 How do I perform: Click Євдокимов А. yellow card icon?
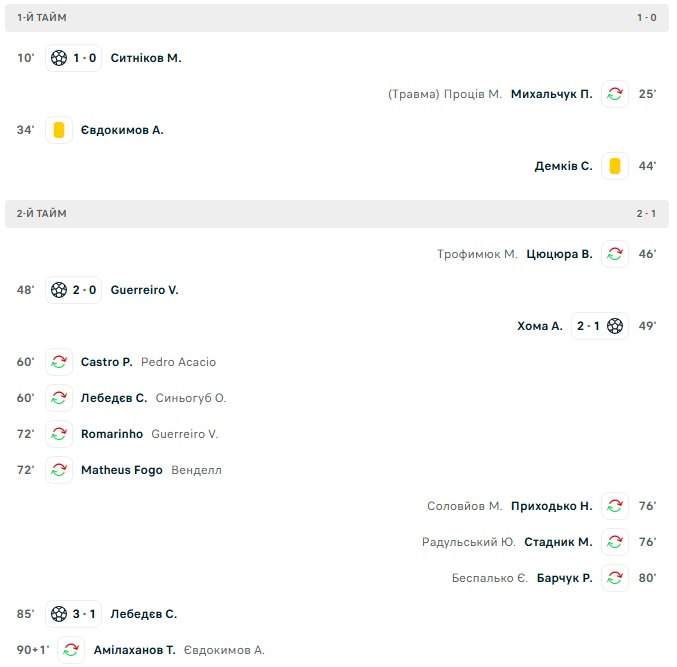(x=59, y=130)
